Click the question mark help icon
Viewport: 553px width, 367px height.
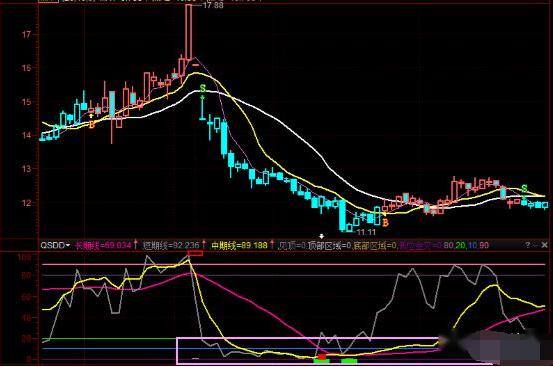click(x=528, y=245)
